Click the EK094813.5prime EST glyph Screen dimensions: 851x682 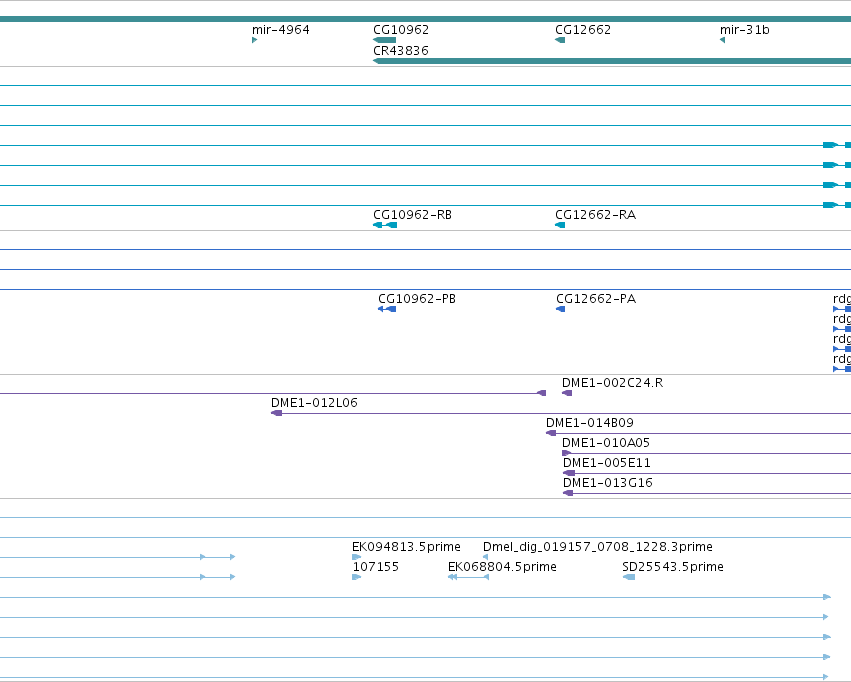(357, 557)
